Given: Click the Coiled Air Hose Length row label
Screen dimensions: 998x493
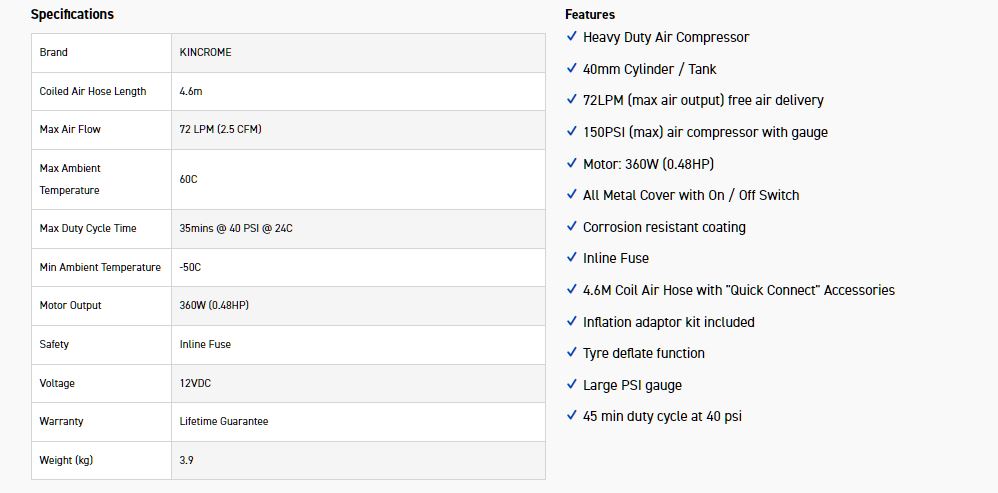Looking at the screenshot, I should point(93,91).
